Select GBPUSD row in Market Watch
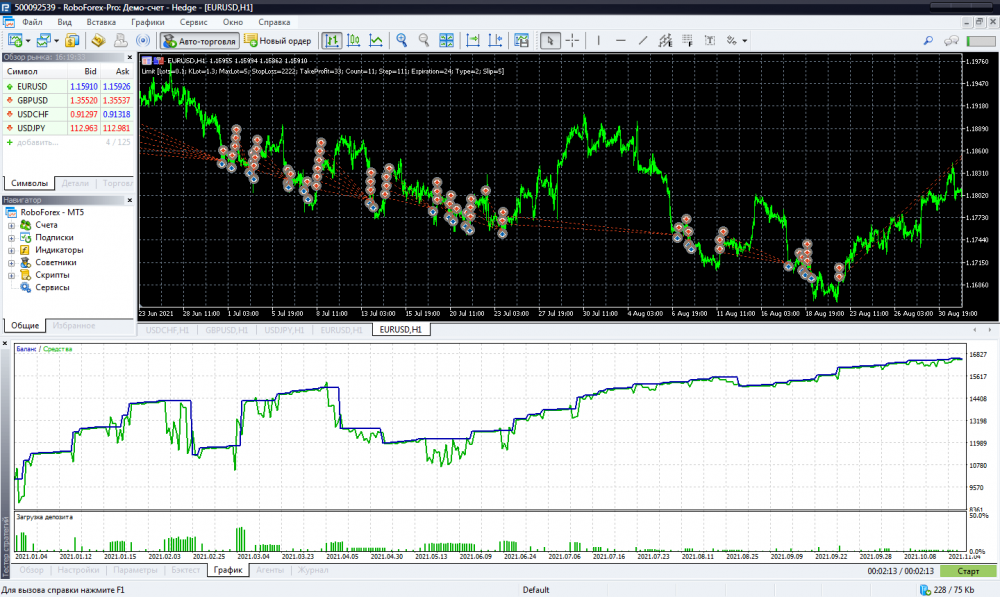The image size is (1000, 597). click(33, 100)
